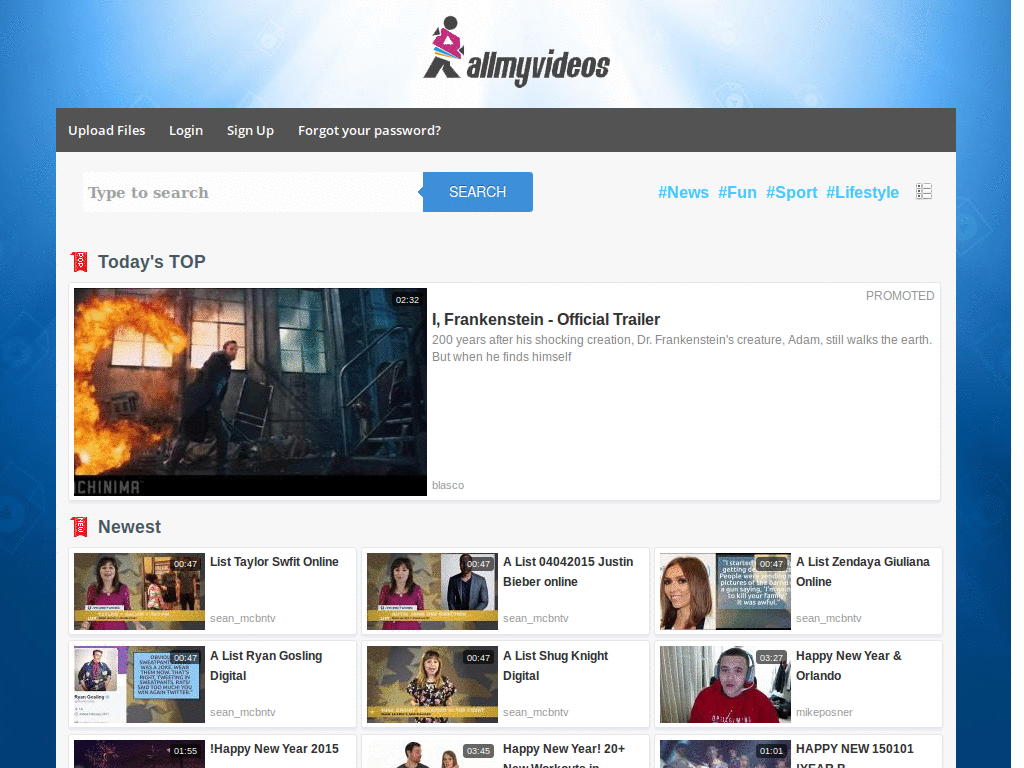Open A List Zendaya Giuliana thumbnail
1024x768 pixels.
coord(726,592)
